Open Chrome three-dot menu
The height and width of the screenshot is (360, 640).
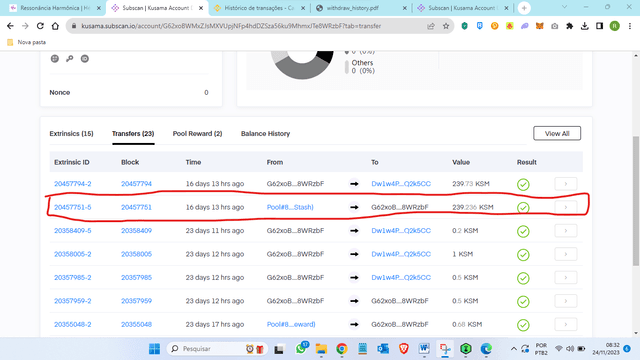pyautogui.click(x=630, y=26)
